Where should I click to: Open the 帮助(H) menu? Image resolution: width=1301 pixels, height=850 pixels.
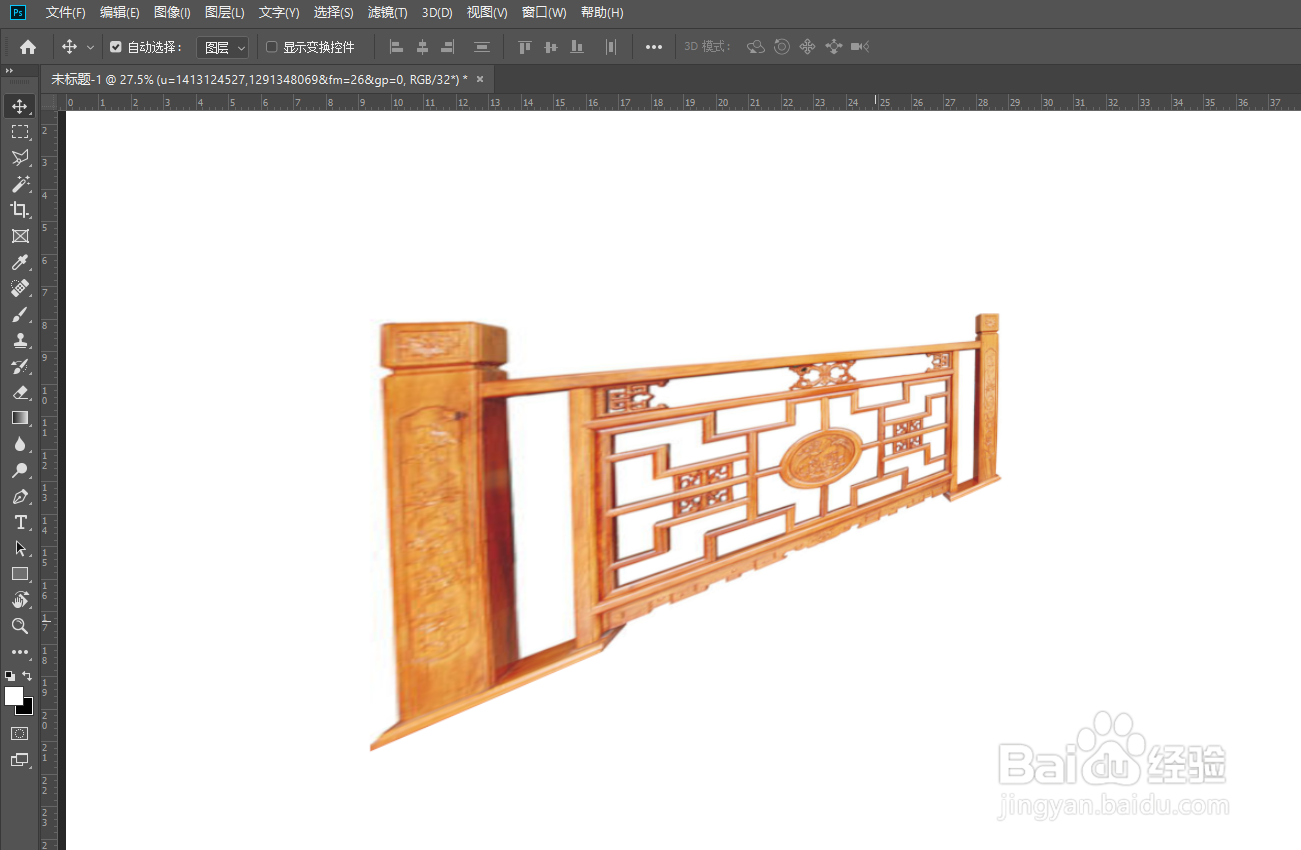602,13
